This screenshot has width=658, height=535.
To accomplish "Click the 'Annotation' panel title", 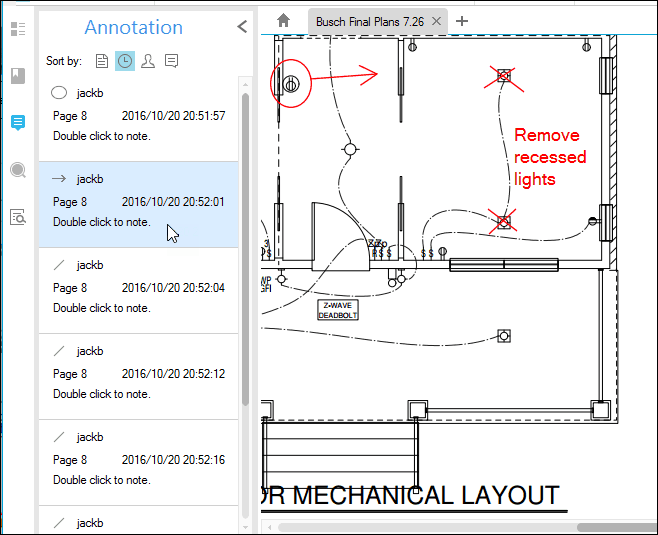I will coord(133,27).
